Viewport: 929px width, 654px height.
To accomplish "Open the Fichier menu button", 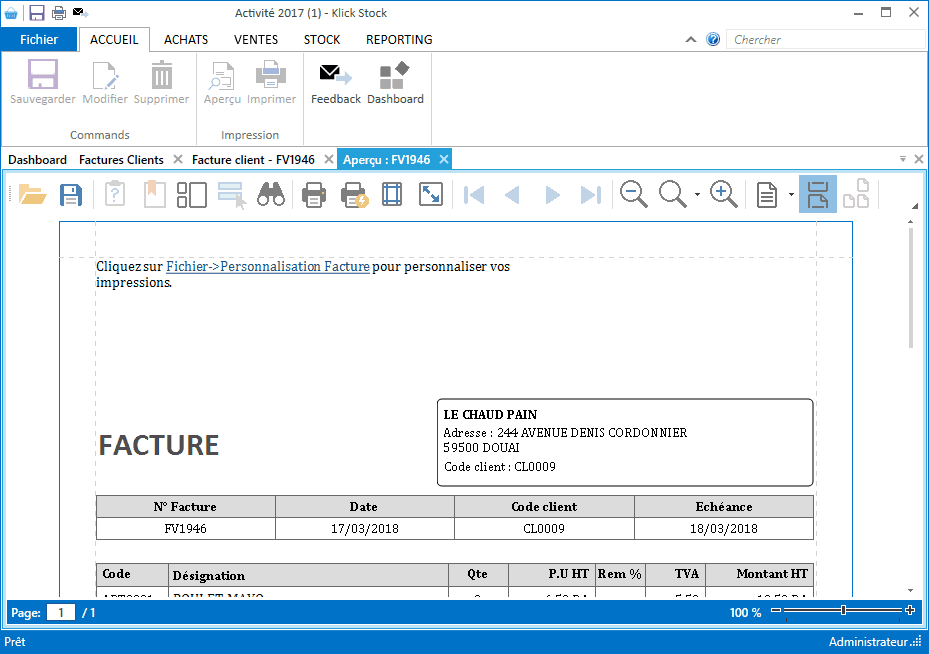I will pos(39,40).
